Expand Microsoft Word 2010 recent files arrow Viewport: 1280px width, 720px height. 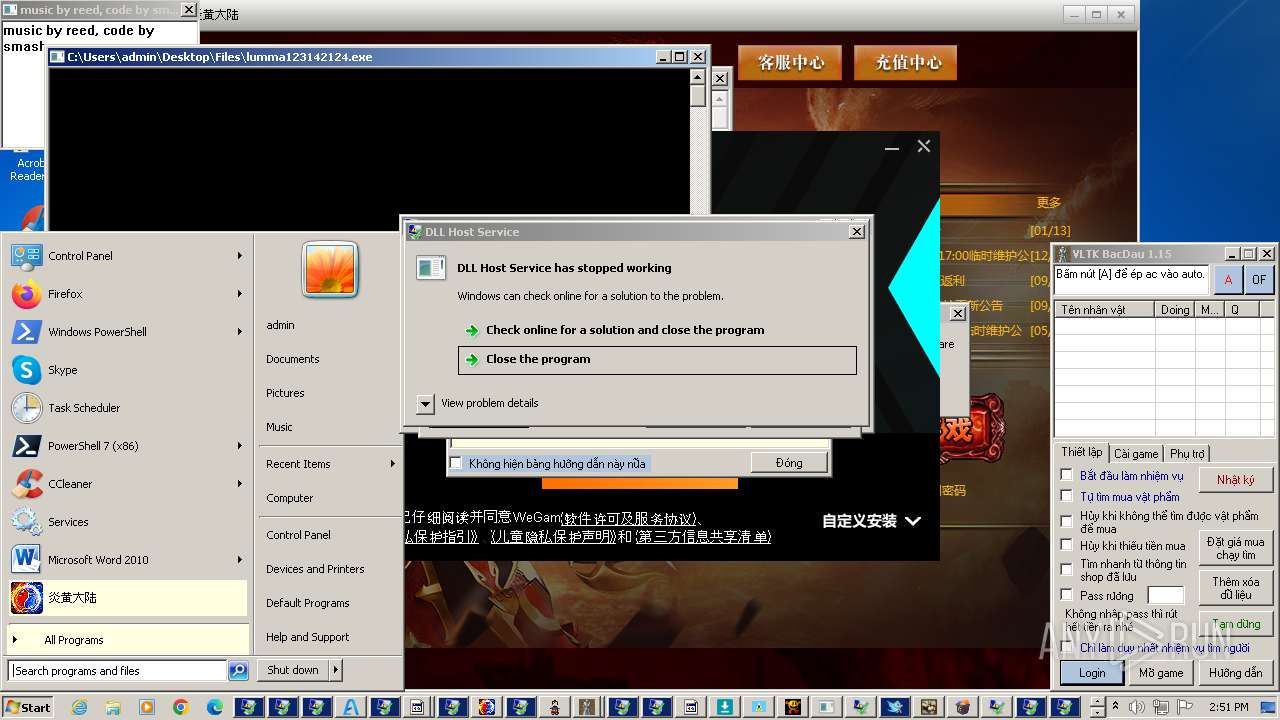[x=240, y=560]
